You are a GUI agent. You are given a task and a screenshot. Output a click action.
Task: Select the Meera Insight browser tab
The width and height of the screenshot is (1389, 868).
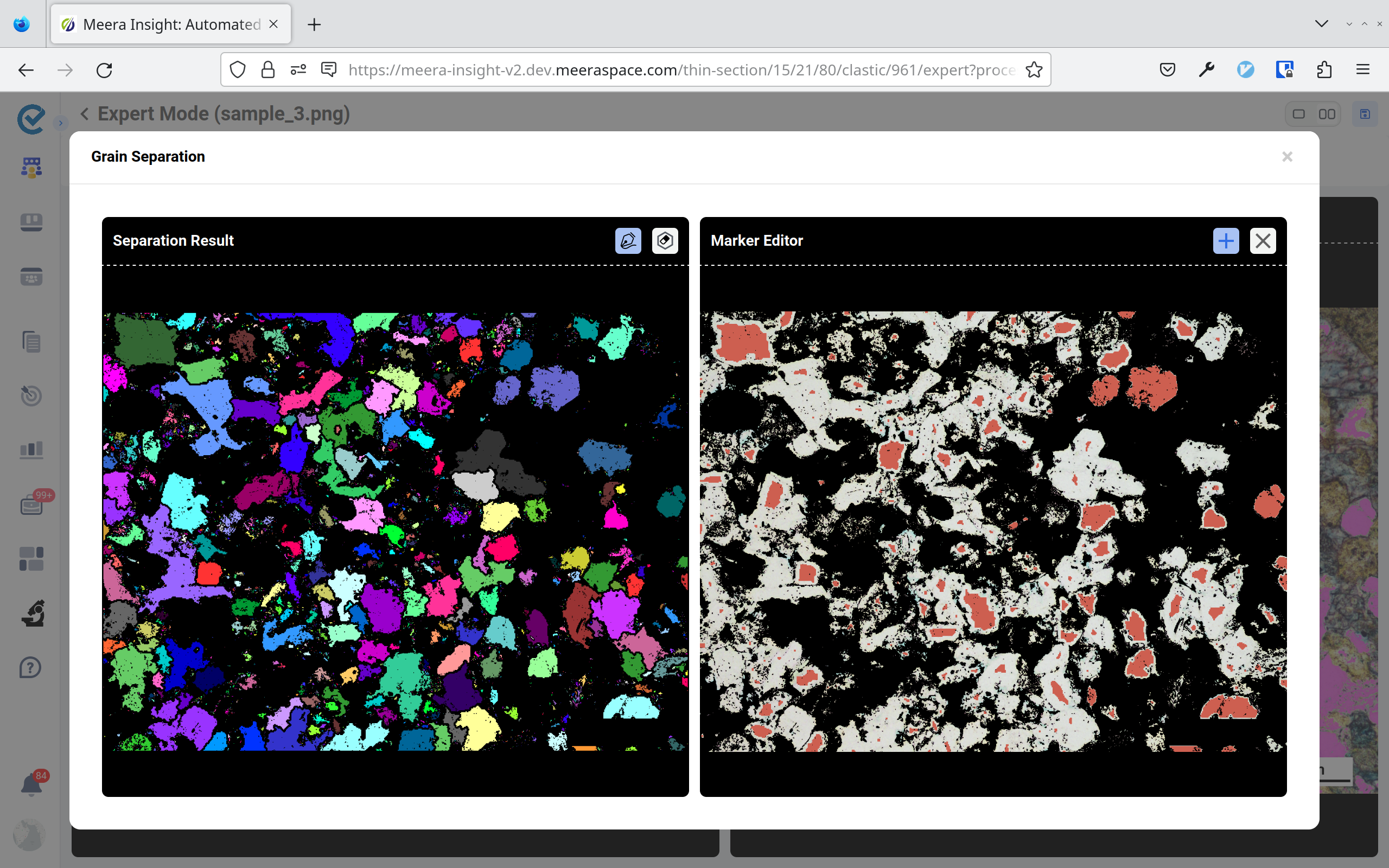tap(170, 24)
